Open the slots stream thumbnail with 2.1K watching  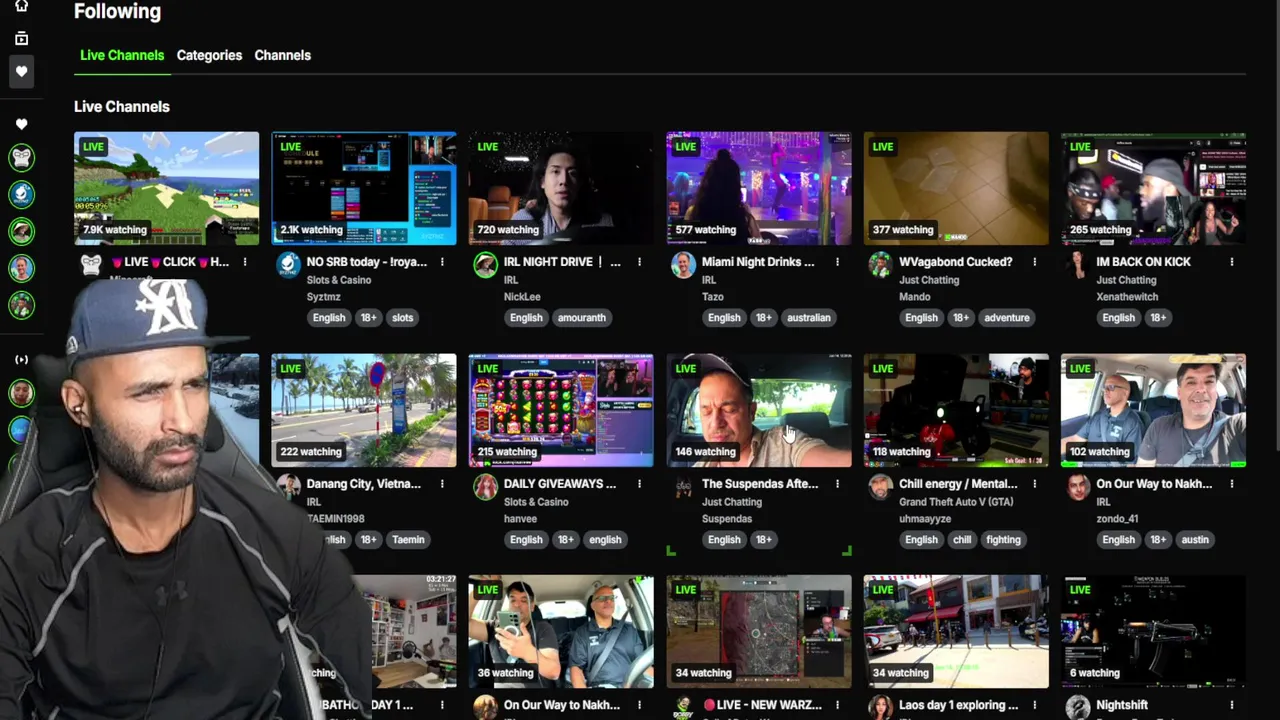coord(364,188)
